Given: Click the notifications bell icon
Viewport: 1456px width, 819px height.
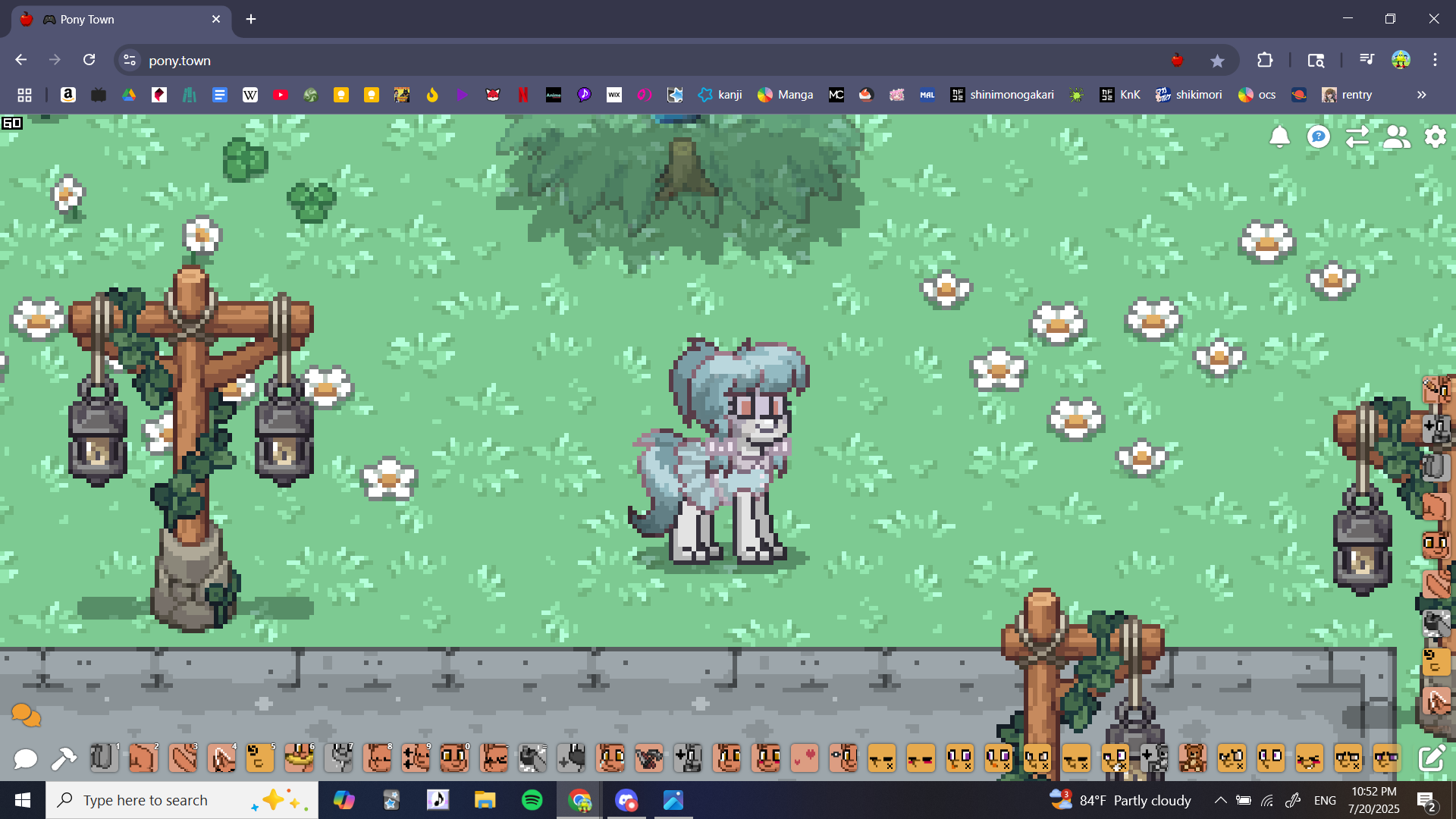Looking at the screenshot, I should (1279, 136).
